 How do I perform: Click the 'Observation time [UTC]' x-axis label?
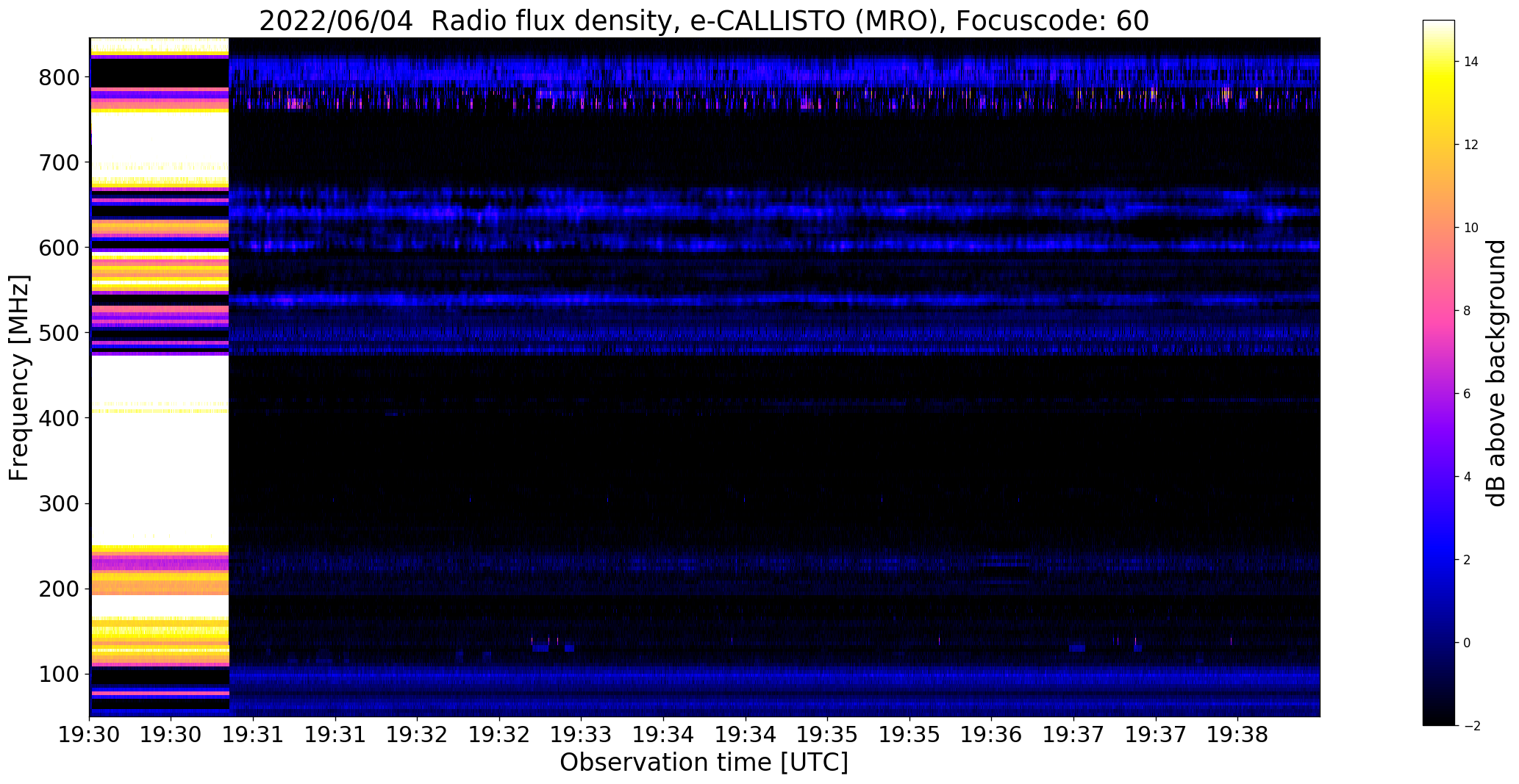pyautogui.click(x=704, y=762)
